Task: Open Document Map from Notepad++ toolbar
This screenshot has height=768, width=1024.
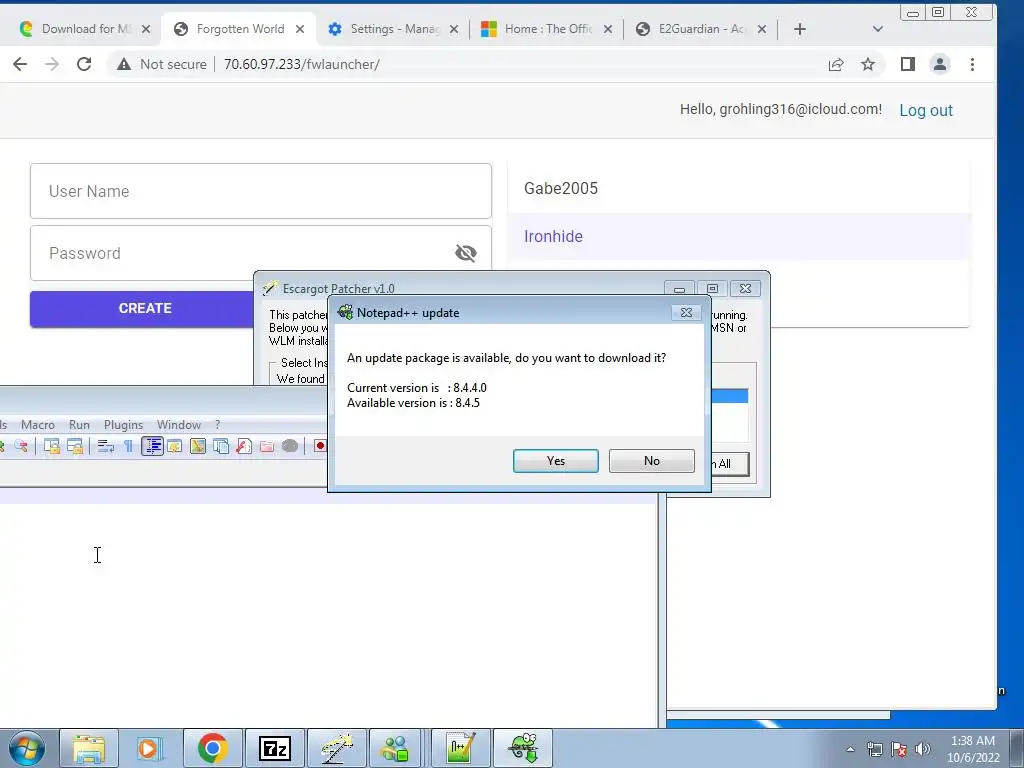Action: pyautogui.click(x=198, y=446)
